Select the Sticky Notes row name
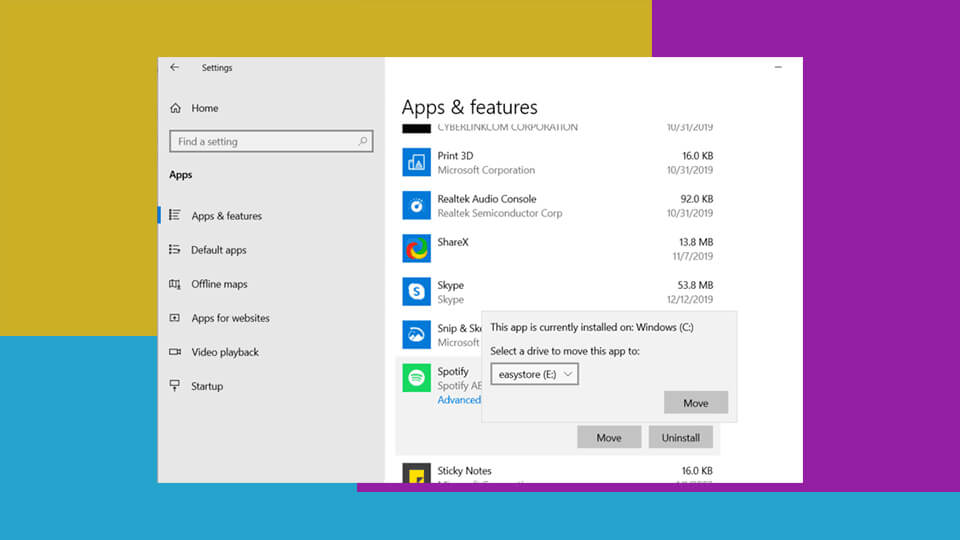Image resolution: width=960 pixels, height=540 pixels. tap(464, 471)
